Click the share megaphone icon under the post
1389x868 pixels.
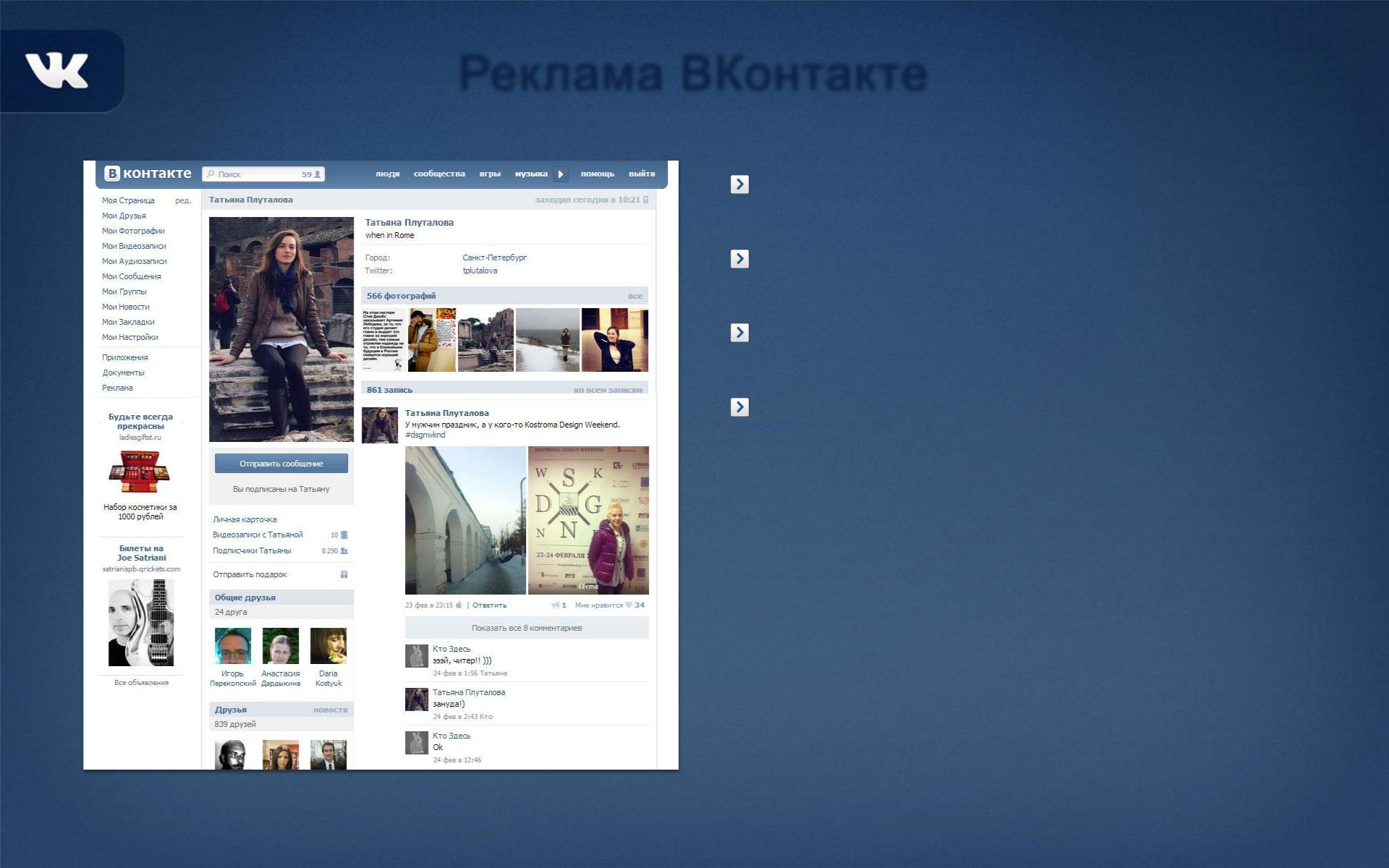coord(556,605)
